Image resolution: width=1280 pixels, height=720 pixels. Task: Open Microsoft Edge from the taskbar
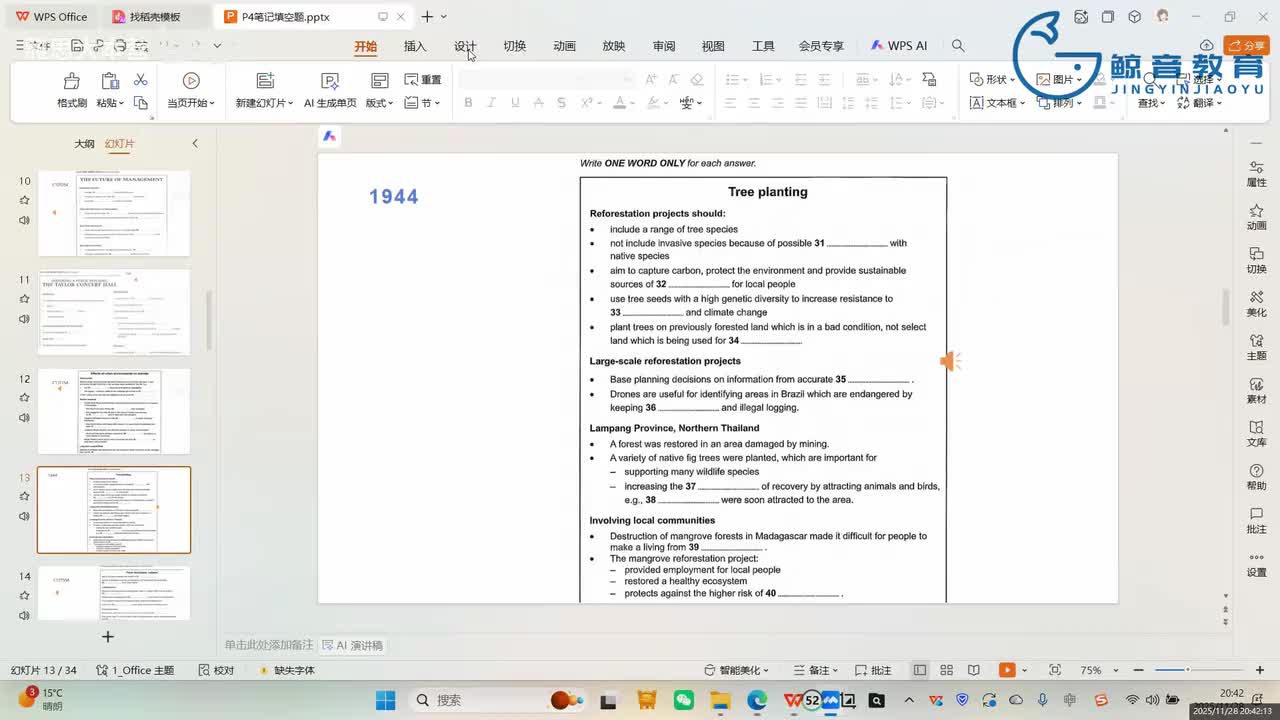coord(757,700)
